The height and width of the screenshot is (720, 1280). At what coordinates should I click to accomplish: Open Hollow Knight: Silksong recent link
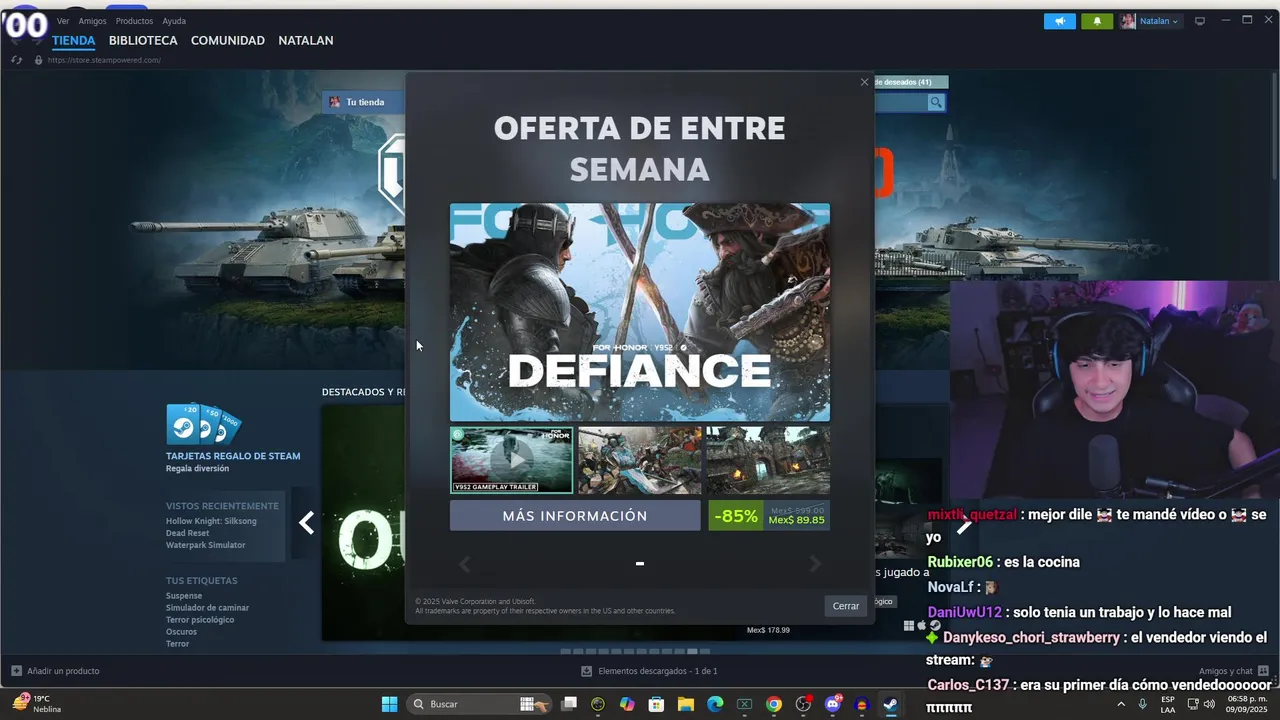pyautogui.click(x=211, y=521)
